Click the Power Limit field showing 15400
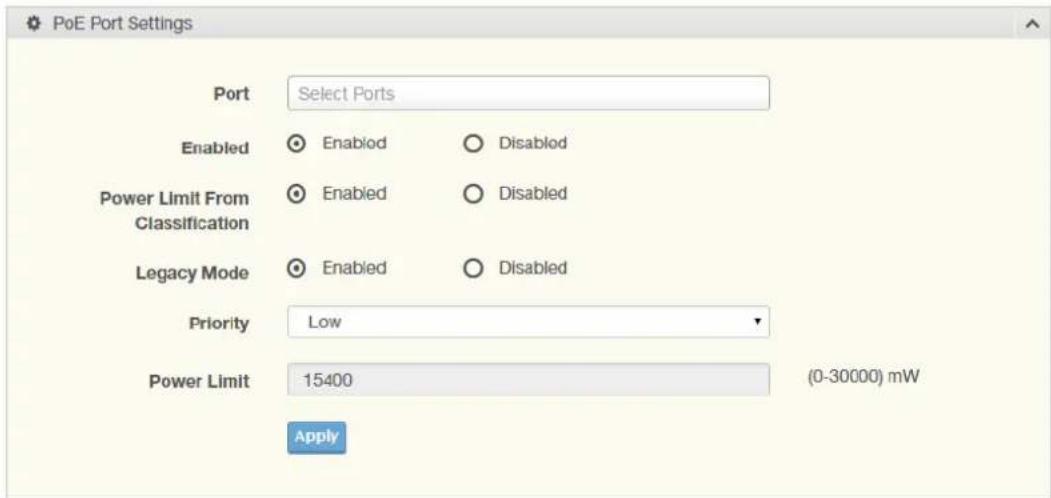Viewport: 1051px width, 498px height. coord(528,380)
